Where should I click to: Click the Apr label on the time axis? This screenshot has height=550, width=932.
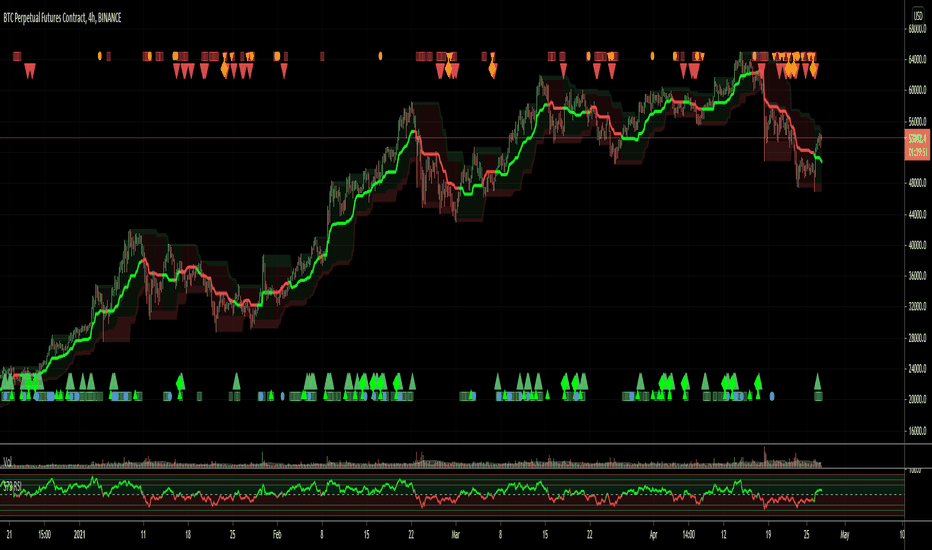tap(653, 535)
